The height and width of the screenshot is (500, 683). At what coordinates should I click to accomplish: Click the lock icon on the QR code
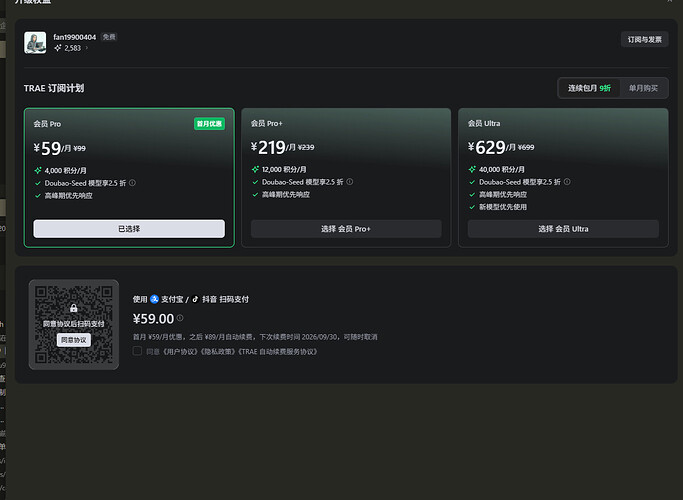click(74, 308)
